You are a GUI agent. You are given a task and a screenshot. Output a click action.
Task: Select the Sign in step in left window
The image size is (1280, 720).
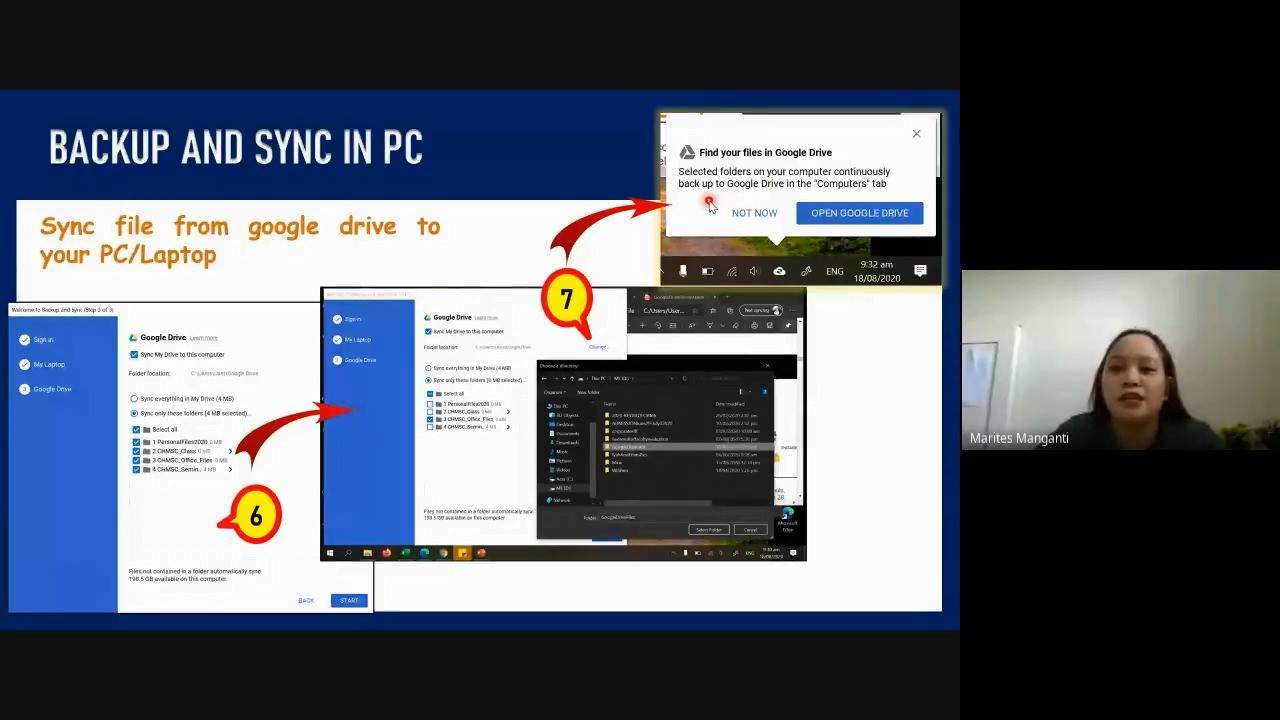tap(37, 340)
